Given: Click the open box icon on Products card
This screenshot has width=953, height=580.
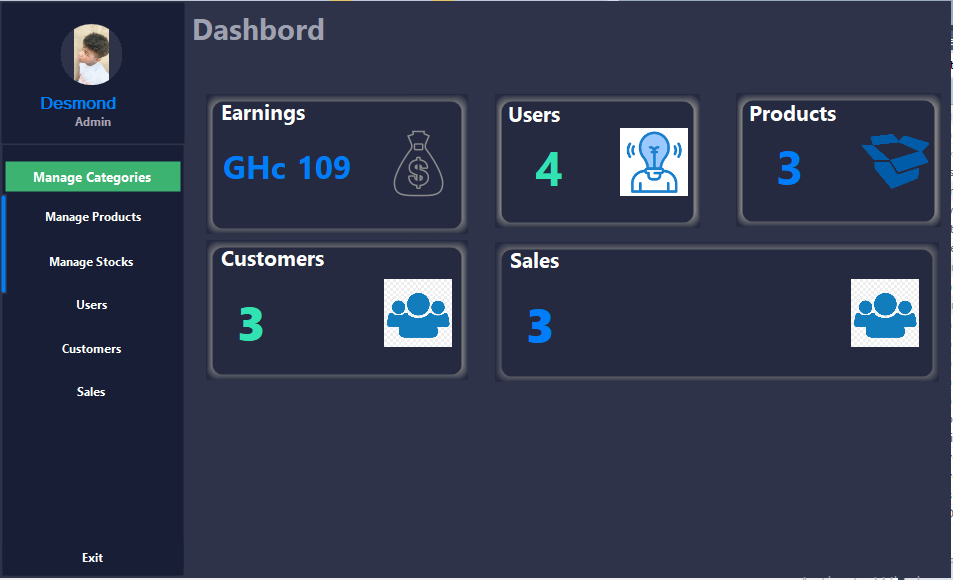Looking at the screenshot, I should click(x=895, y=160).
